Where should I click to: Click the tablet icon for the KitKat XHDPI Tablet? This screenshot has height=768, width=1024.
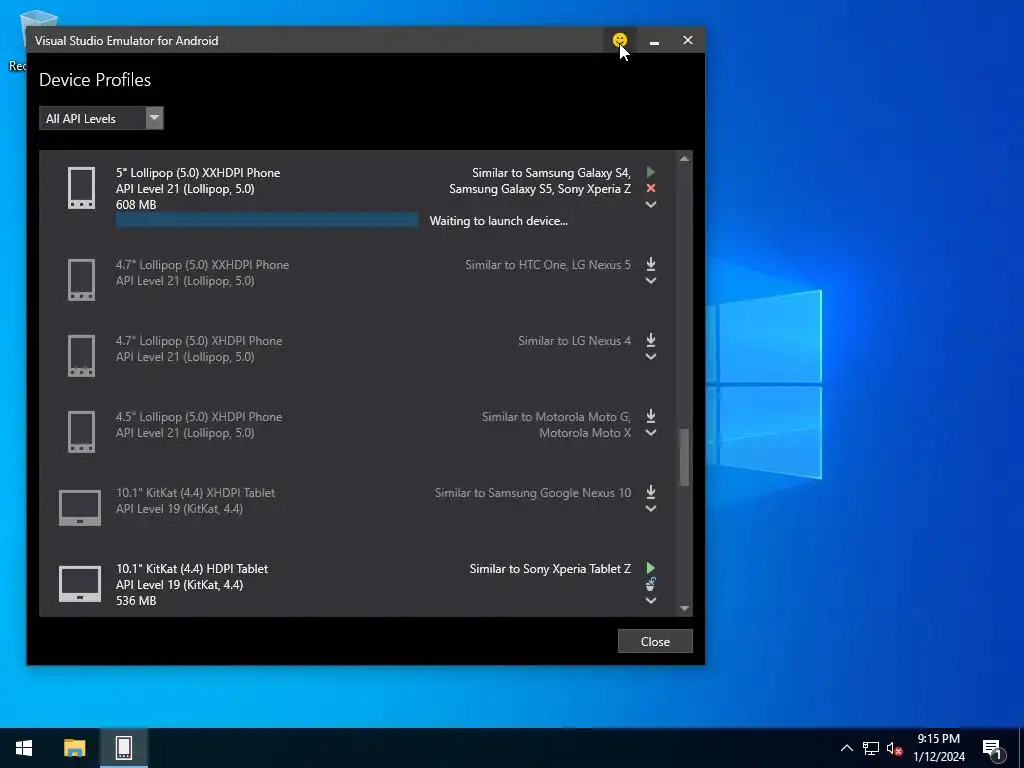click(x=80, y=507)
